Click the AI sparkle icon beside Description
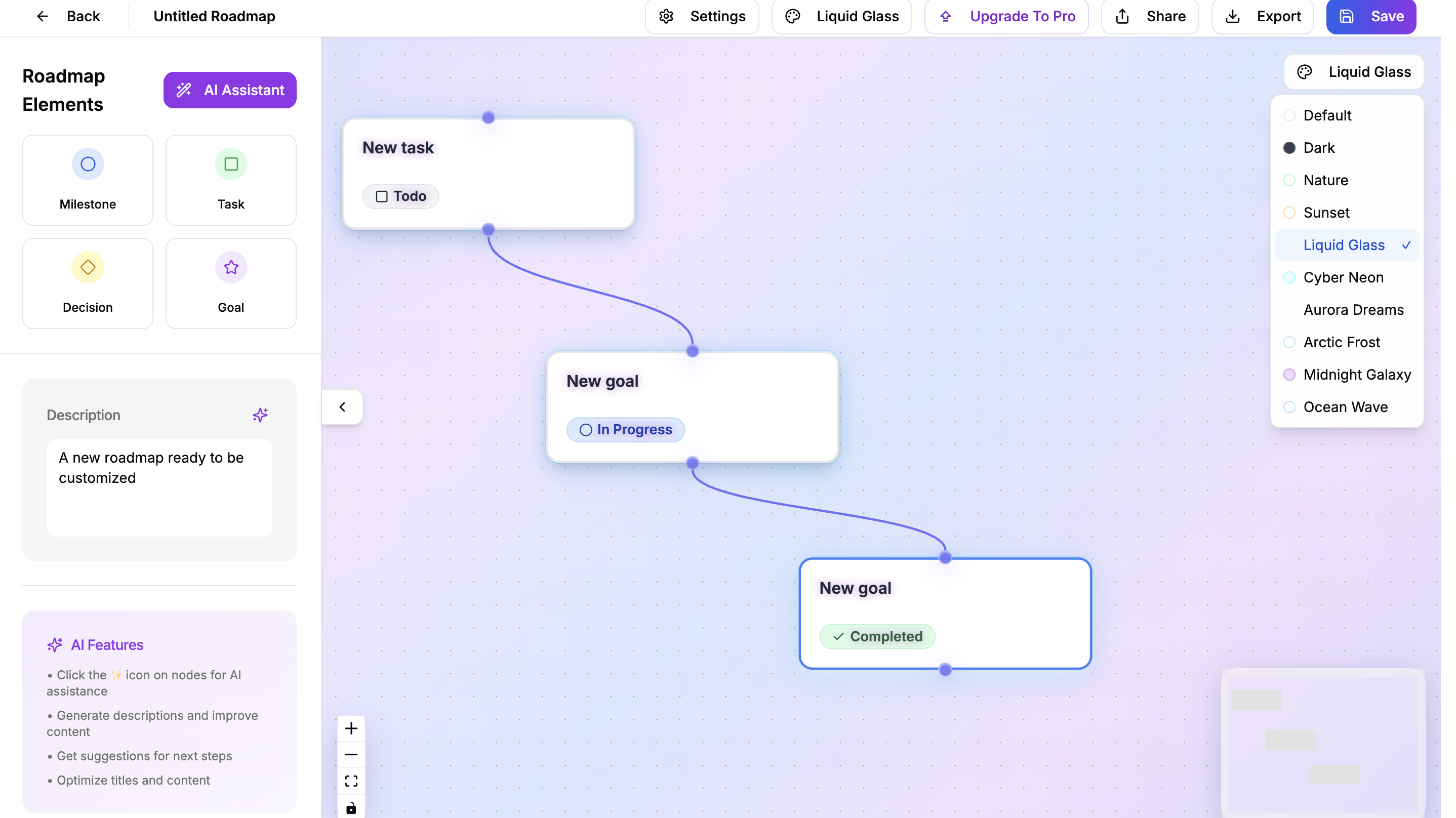 (260, 415)
